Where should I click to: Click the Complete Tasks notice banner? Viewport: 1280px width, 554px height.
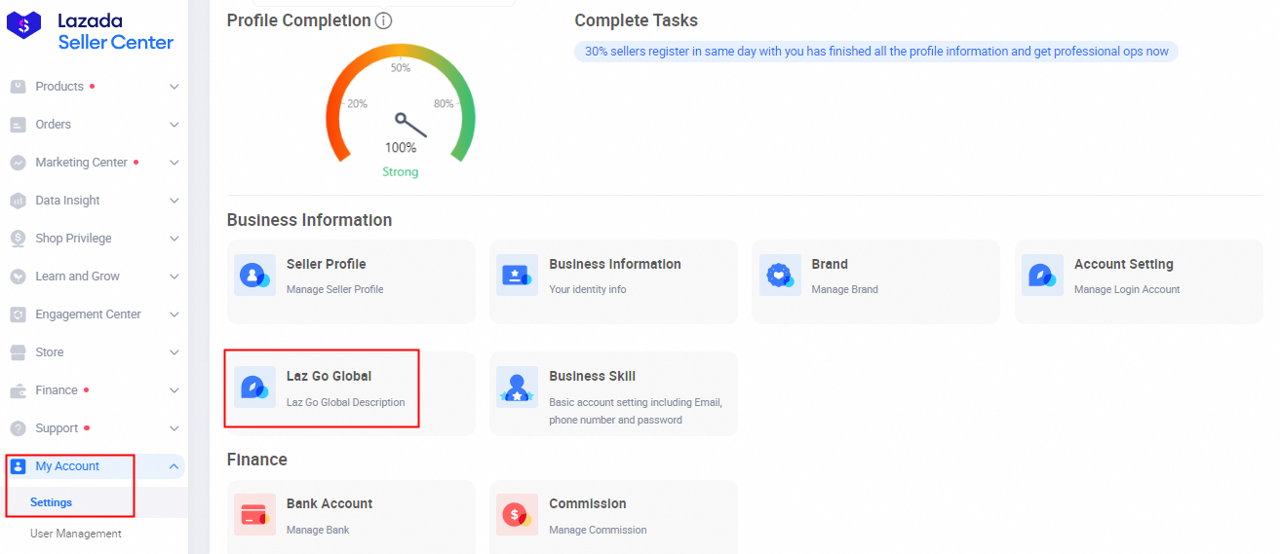coord(876,51)
